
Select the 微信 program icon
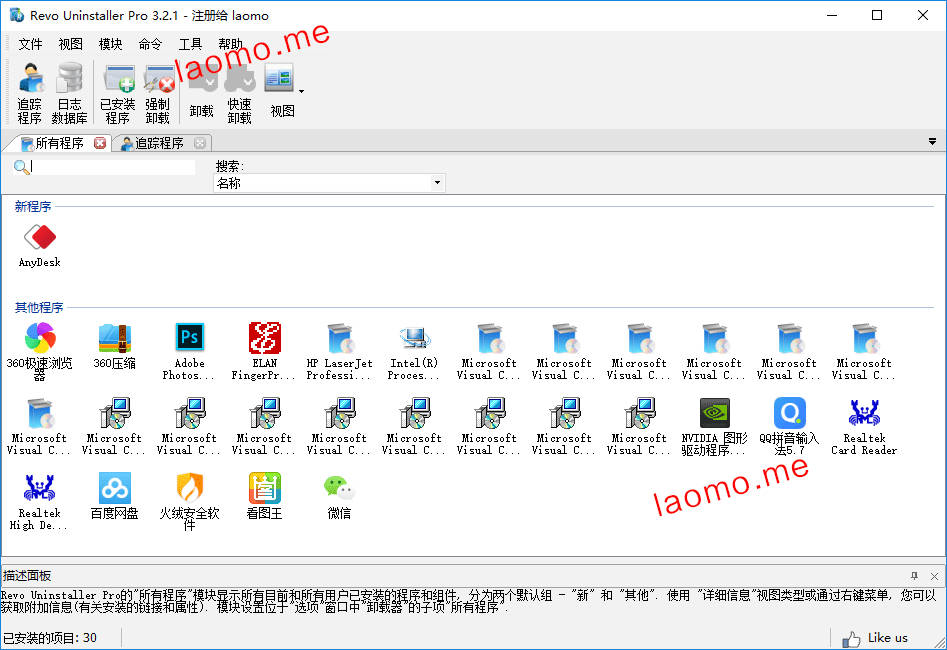[339, 497]
